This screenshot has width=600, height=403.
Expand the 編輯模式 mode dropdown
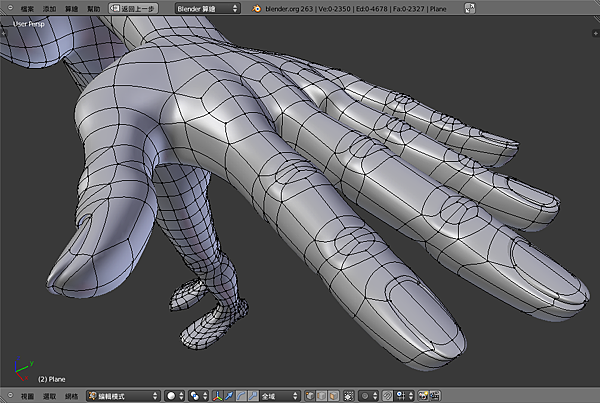pos(122,396)
